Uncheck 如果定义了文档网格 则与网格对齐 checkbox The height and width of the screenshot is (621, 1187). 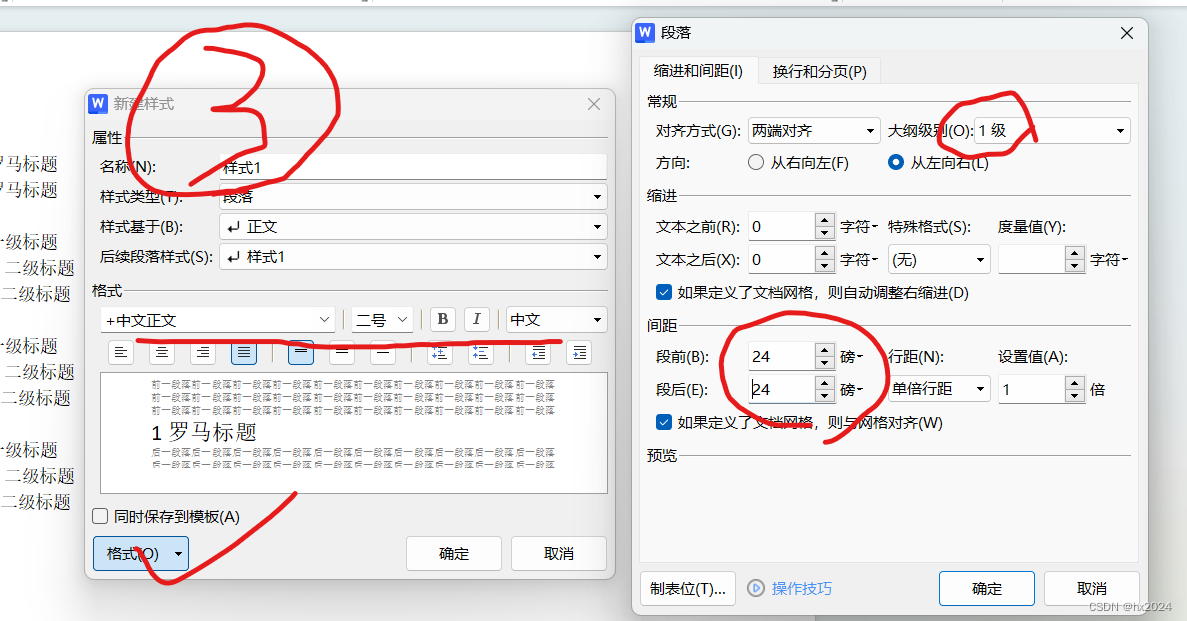click(664, 422)
